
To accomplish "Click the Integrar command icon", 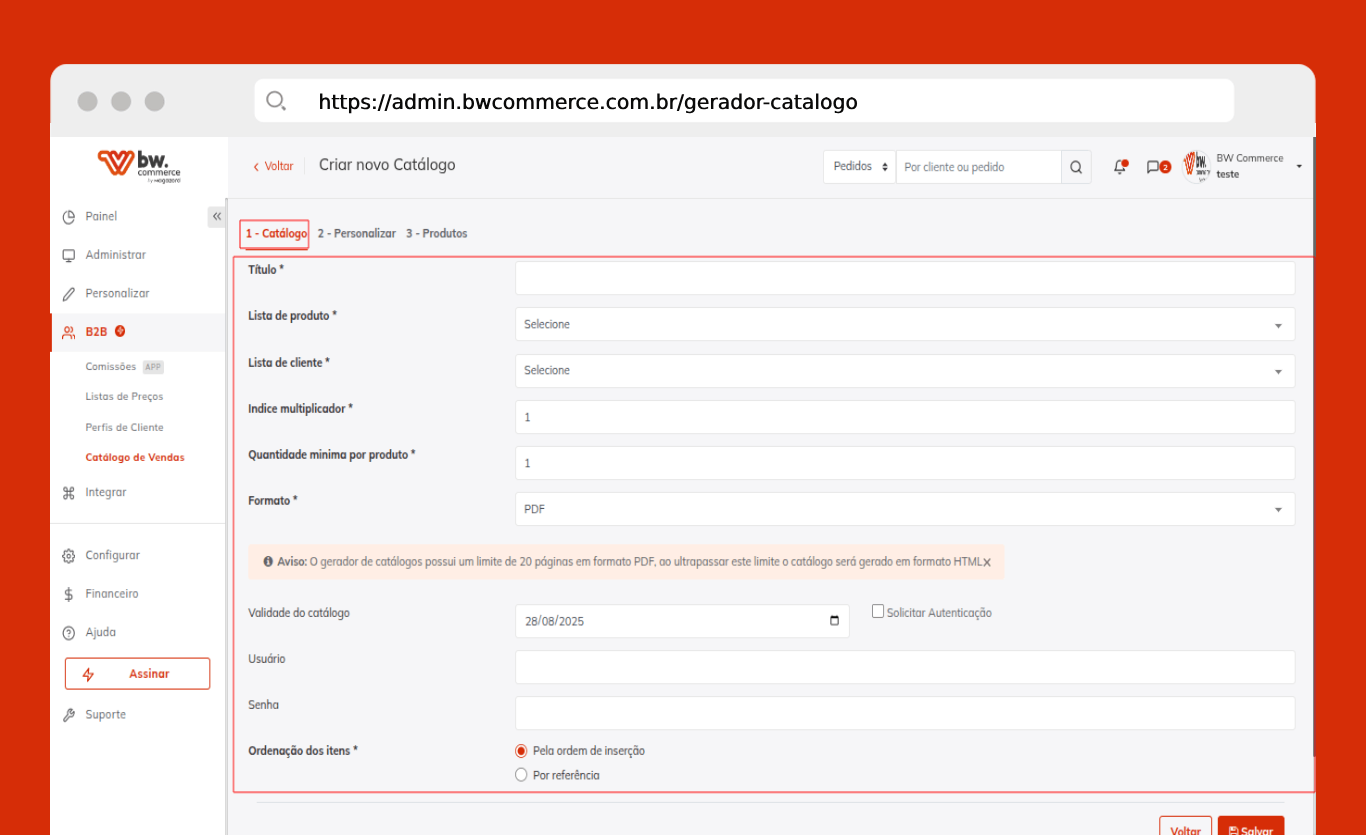I will (x=69, y=493).
